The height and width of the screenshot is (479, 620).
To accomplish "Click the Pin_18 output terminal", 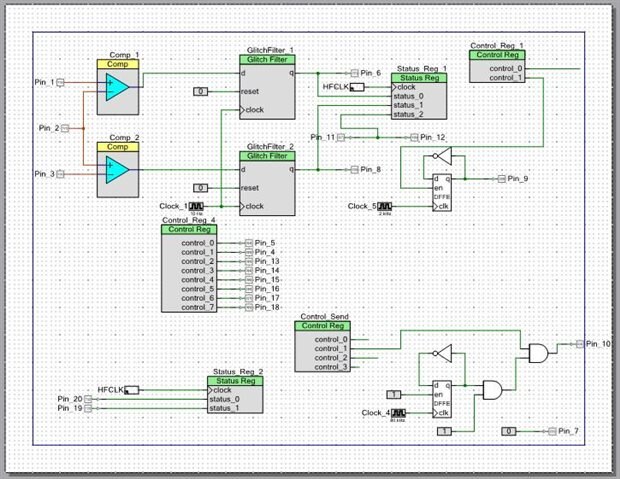I will 249,307.
